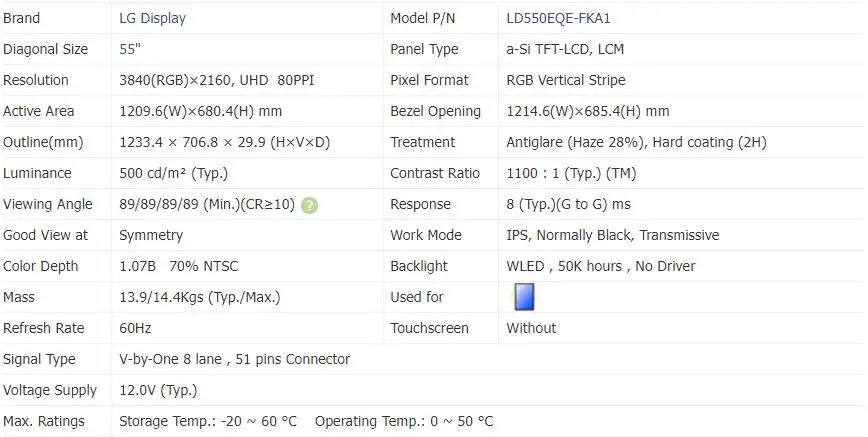Click the 12.0V voltage supply value
Viewport: 868px width, 437px height.
[158, 390]
